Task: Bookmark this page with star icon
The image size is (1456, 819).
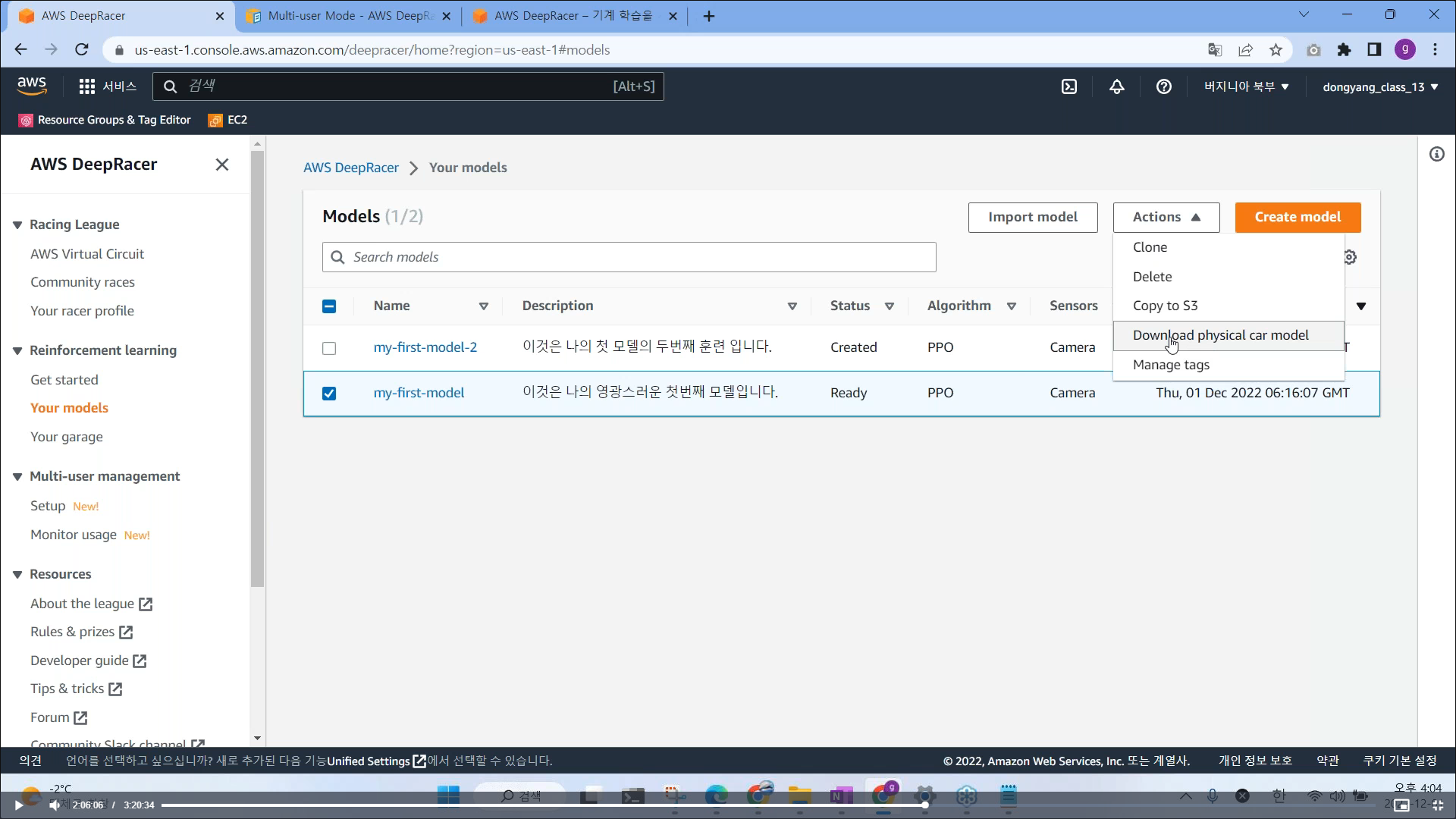Action: point(1276,50)
